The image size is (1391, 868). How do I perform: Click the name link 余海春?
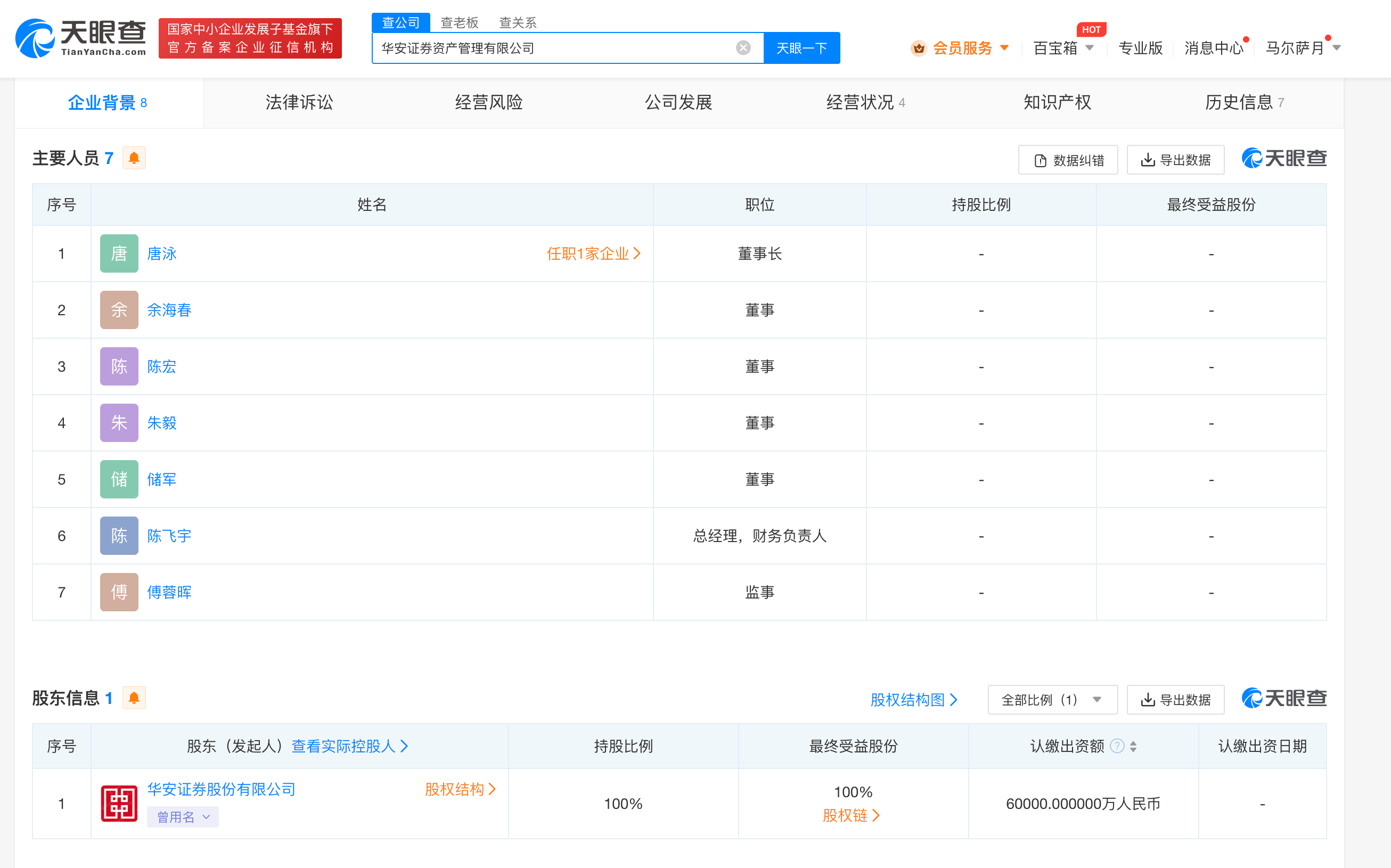tap(169, 310)
